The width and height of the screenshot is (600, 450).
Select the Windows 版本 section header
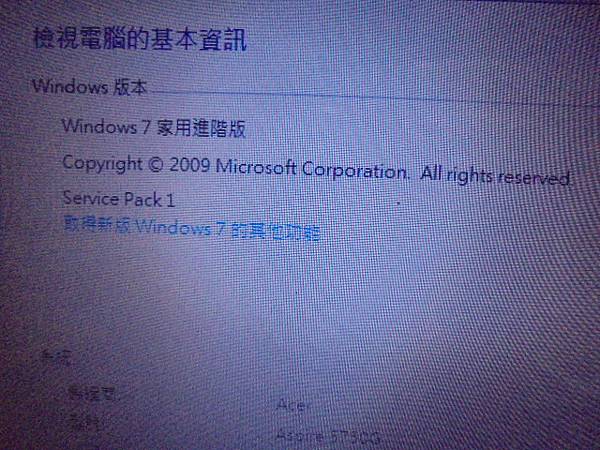[90, 87]
